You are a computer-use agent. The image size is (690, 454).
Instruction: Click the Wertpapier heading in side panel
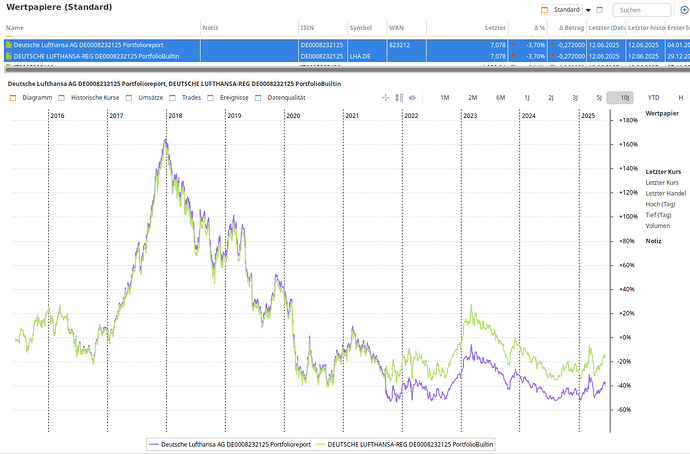[662, 114]
